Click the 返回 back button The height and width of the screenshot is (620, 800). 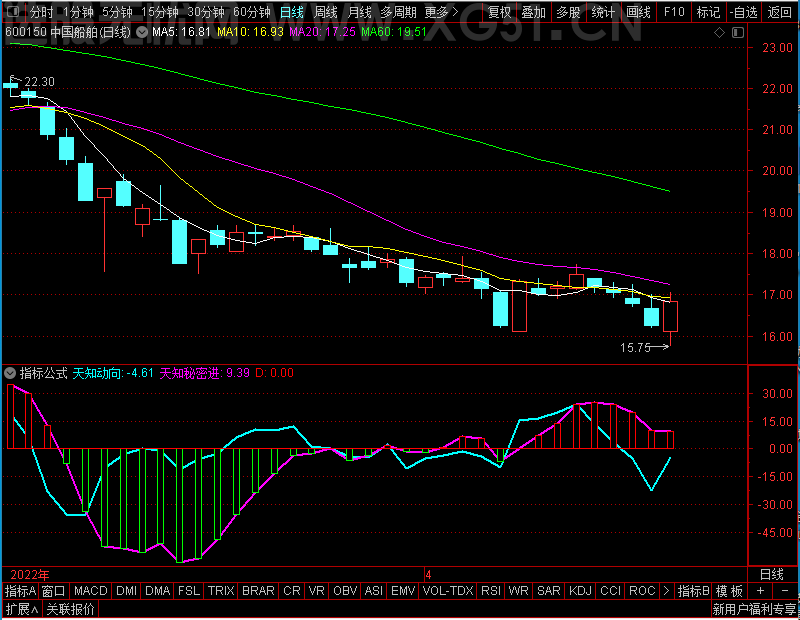pos(780,12)
